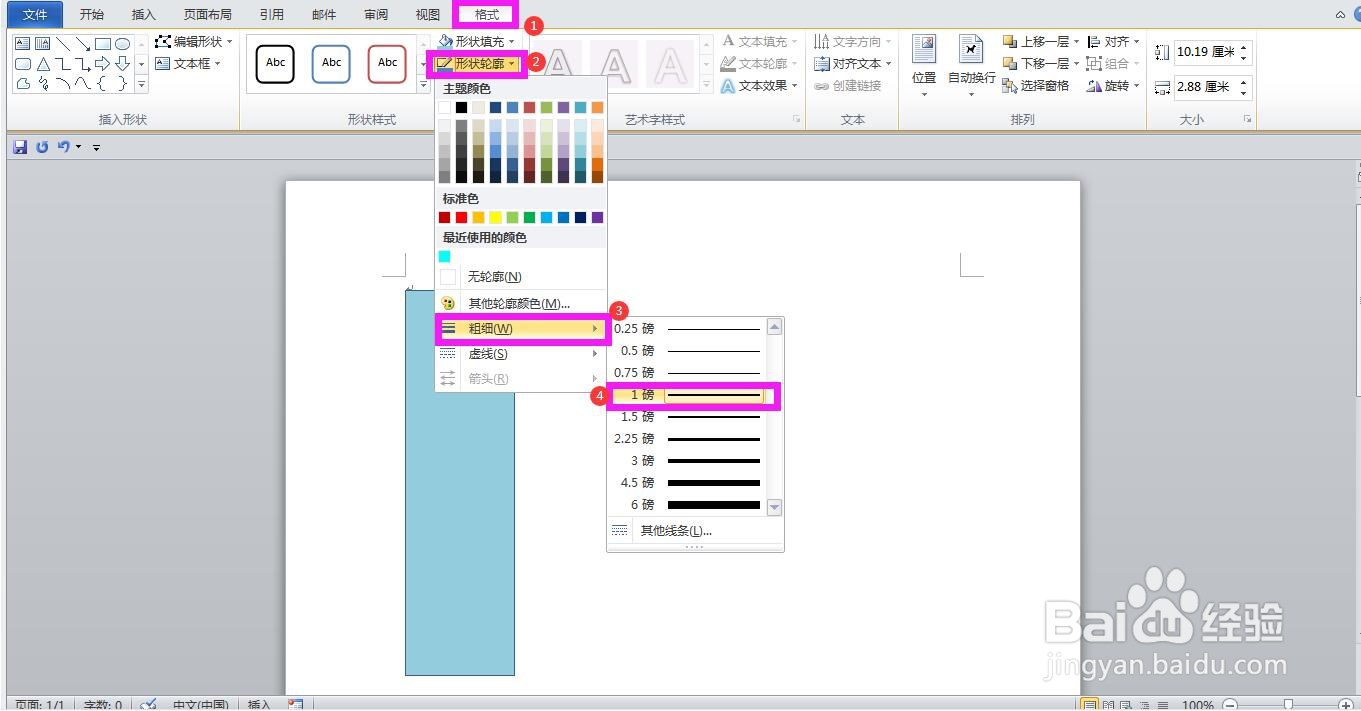Click the zoom slider in the status bar
The image size is (1361, 711).
tap(1288, 705)
